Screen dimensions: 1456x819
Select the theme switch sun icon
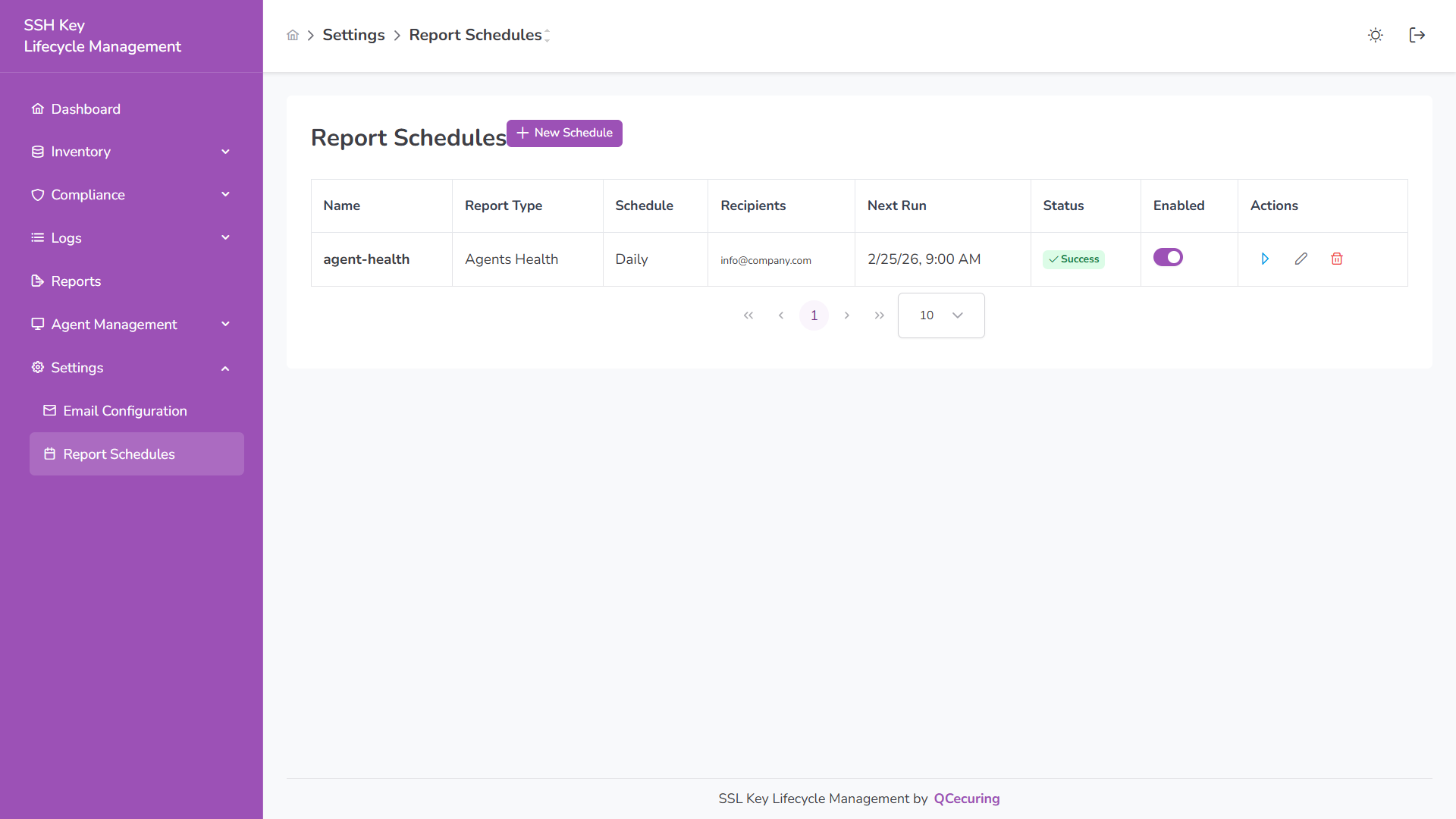1375,35
